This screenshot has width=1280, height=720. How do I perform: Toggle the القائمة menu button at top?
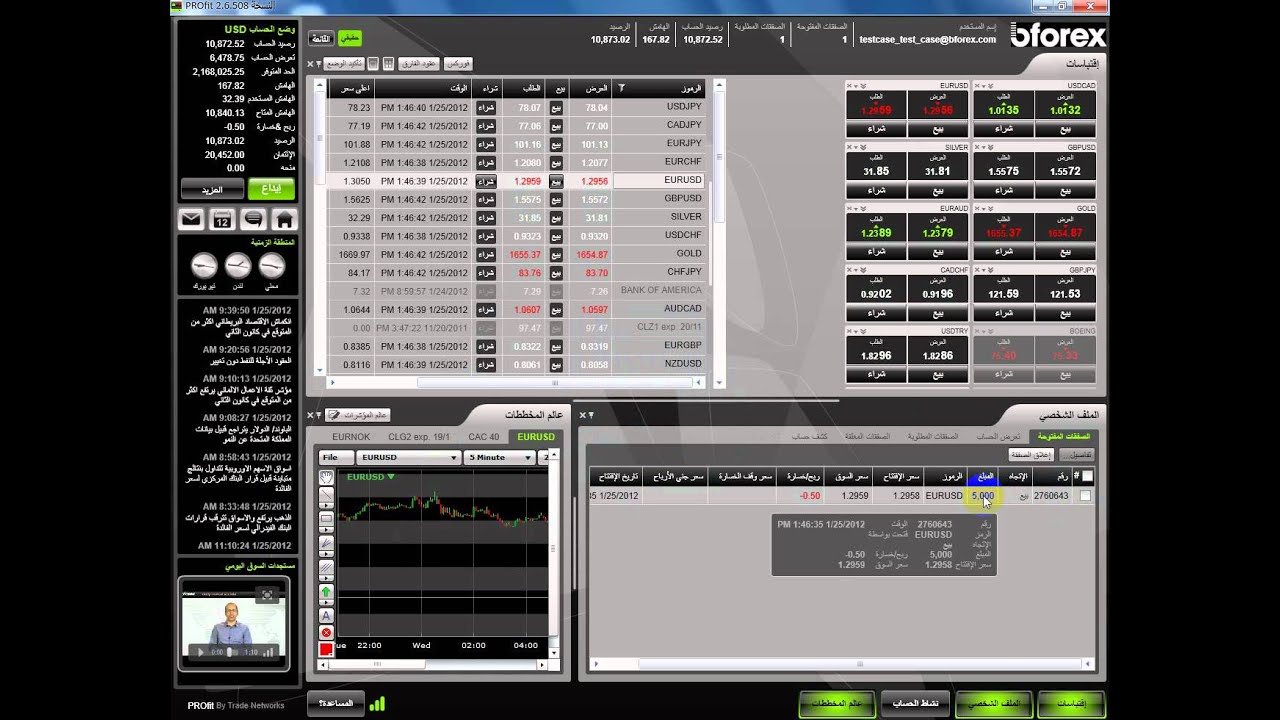(x=321, y=38)
